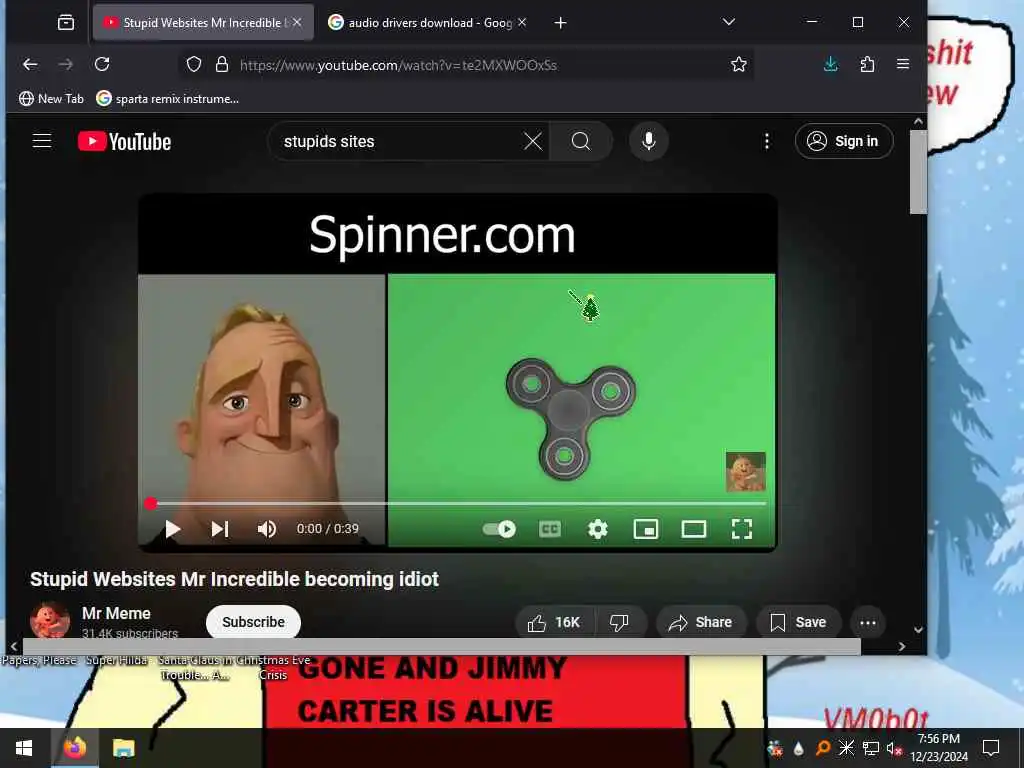
Task: Click the horizontal page scrollbar
Action: click(441, 647)
